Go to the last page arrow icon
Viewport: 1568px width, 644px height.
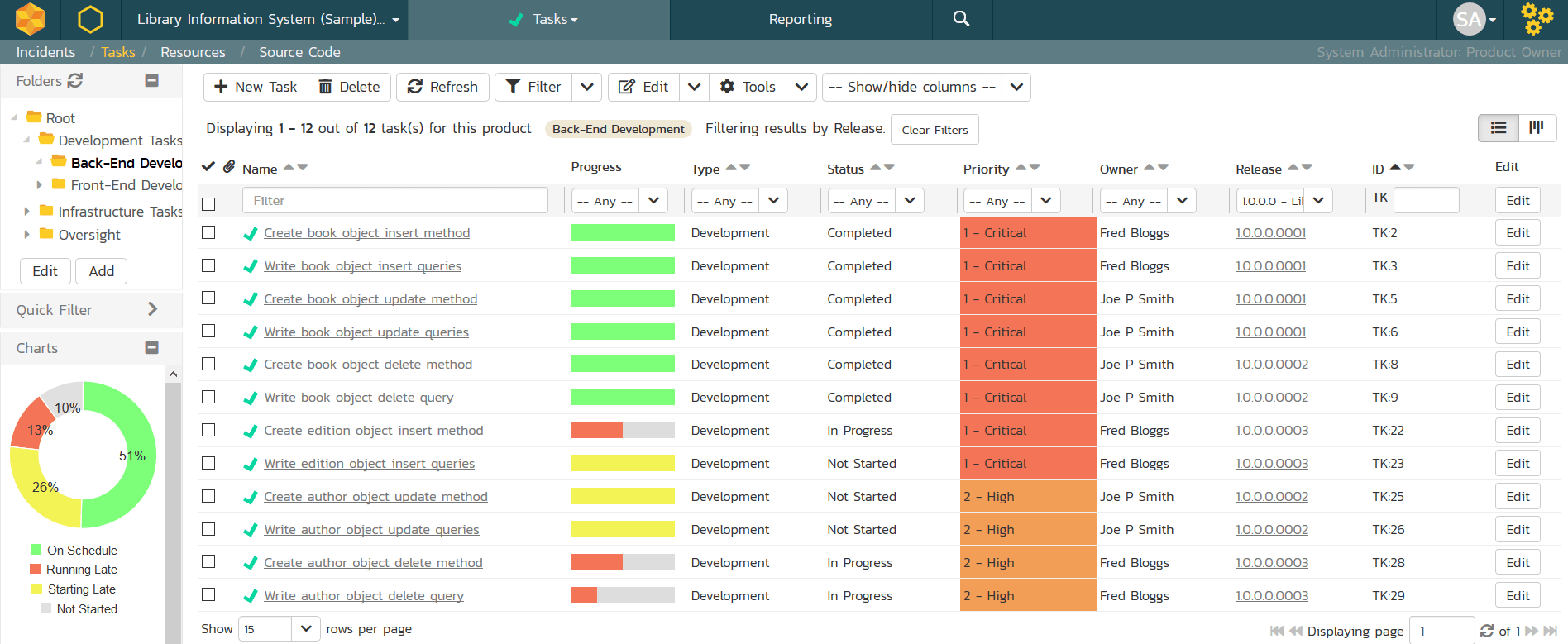pyautogui.click(x=1550, y=631)
